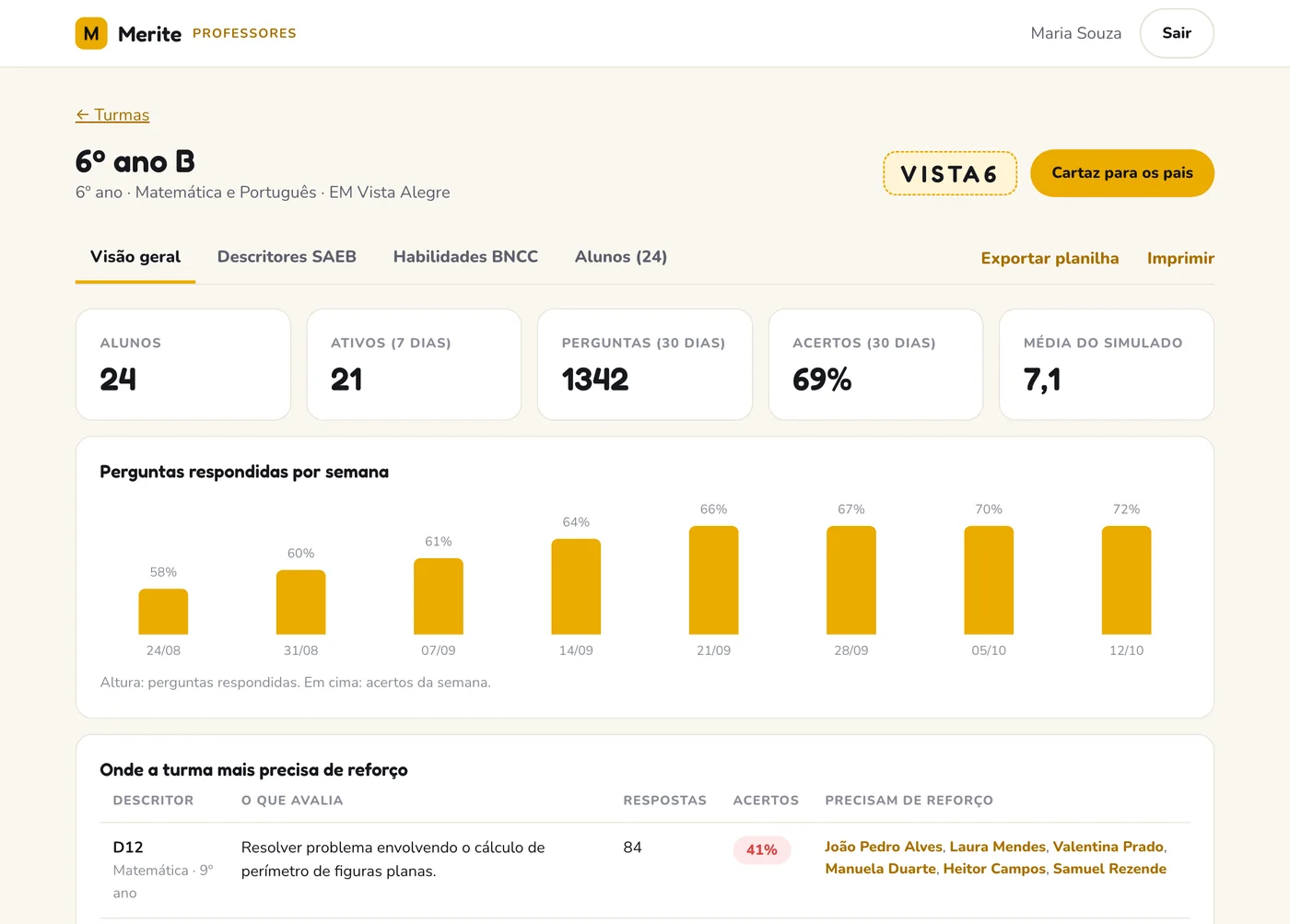Log out with the Sair button
1290x924 pixels.
(x=1177, y=33)
